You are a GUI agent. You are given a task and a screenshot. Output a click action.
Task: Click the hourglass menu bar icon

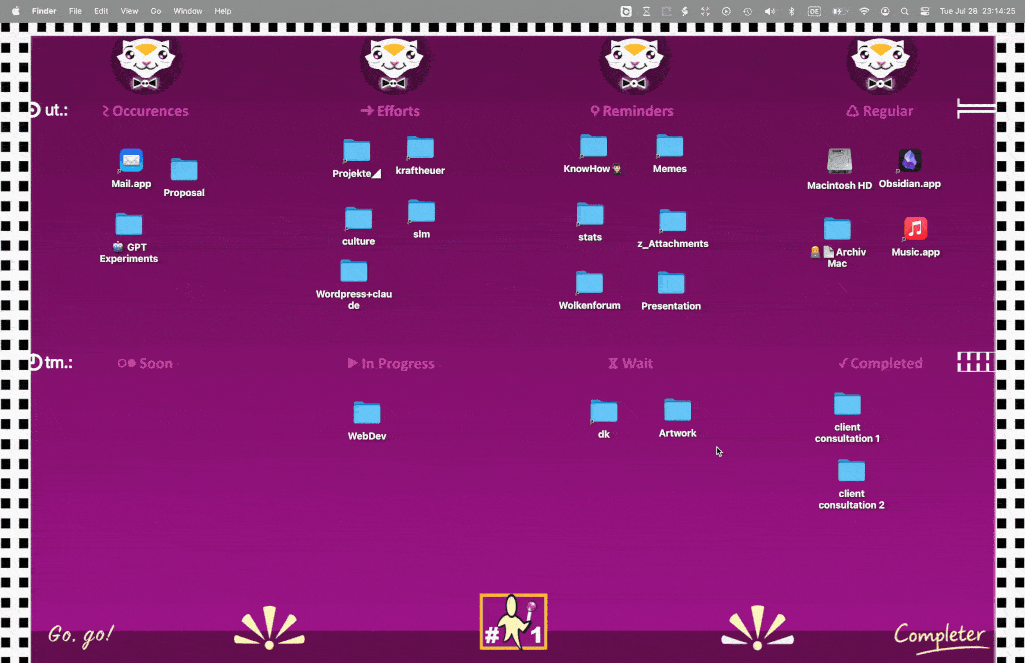[x=646, y=11]
